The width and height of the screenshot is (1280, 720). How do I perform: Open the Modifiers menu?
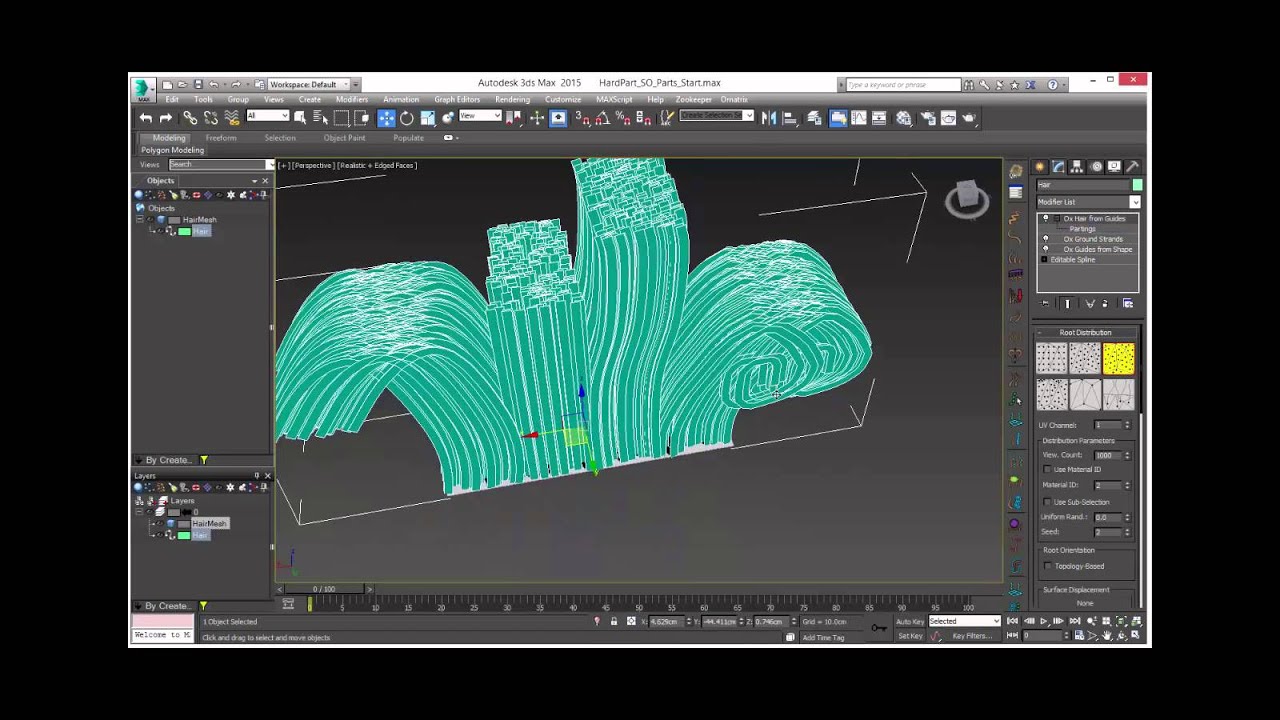point(352,99)
